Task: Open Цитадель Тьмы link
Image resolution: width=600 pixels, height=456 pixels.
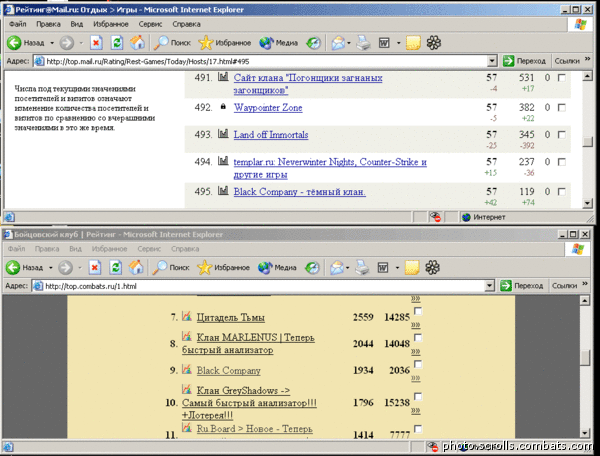Action: click(x=230, y=317)
